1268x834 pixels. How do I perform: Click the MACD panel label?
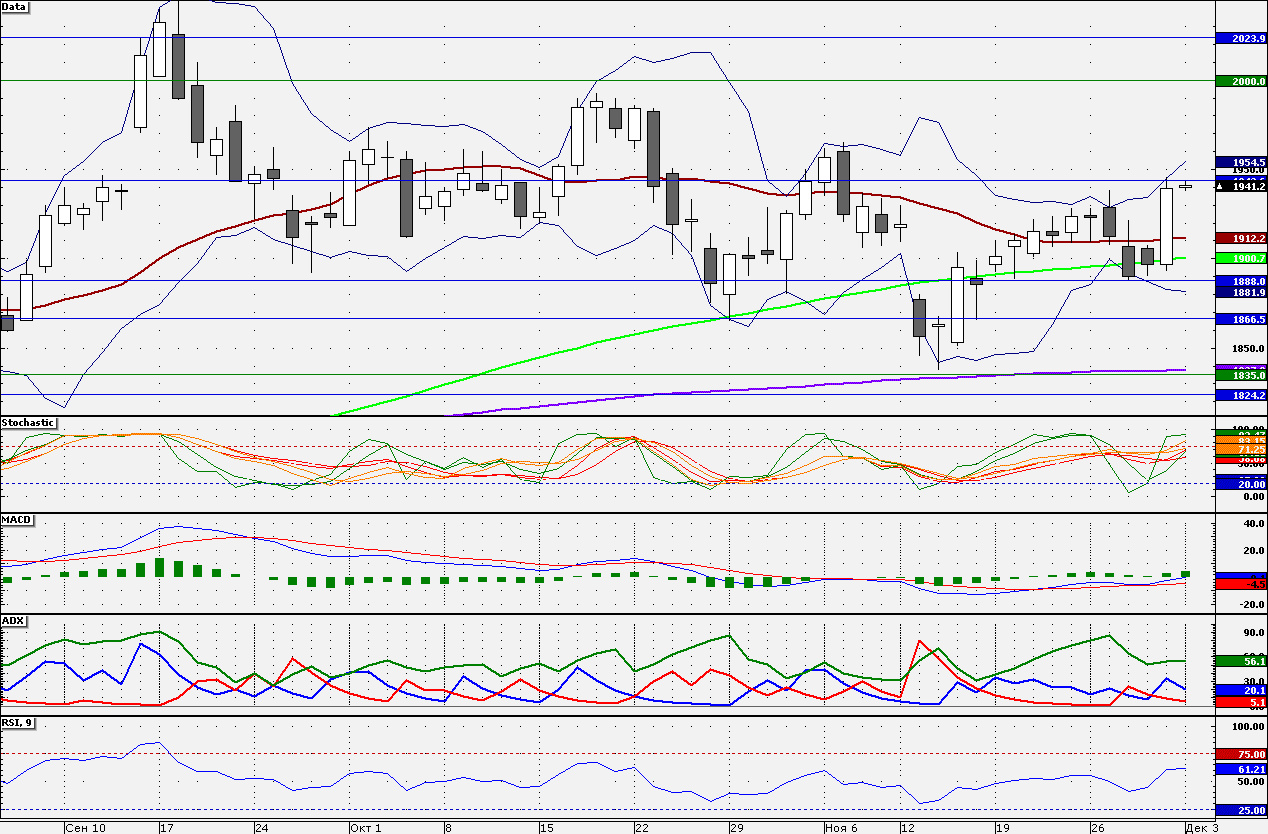pos(16,520)
